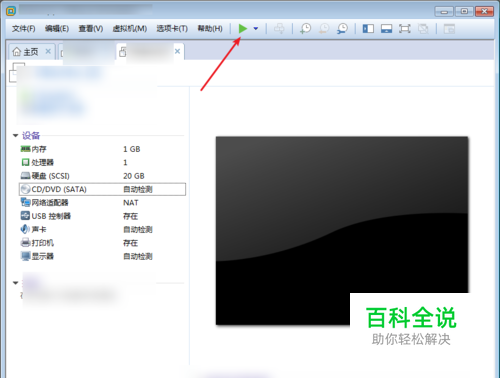Screen dimensions: 500x378
Task: Collapse the 设备 section
Action: click(x=15, y=135)
